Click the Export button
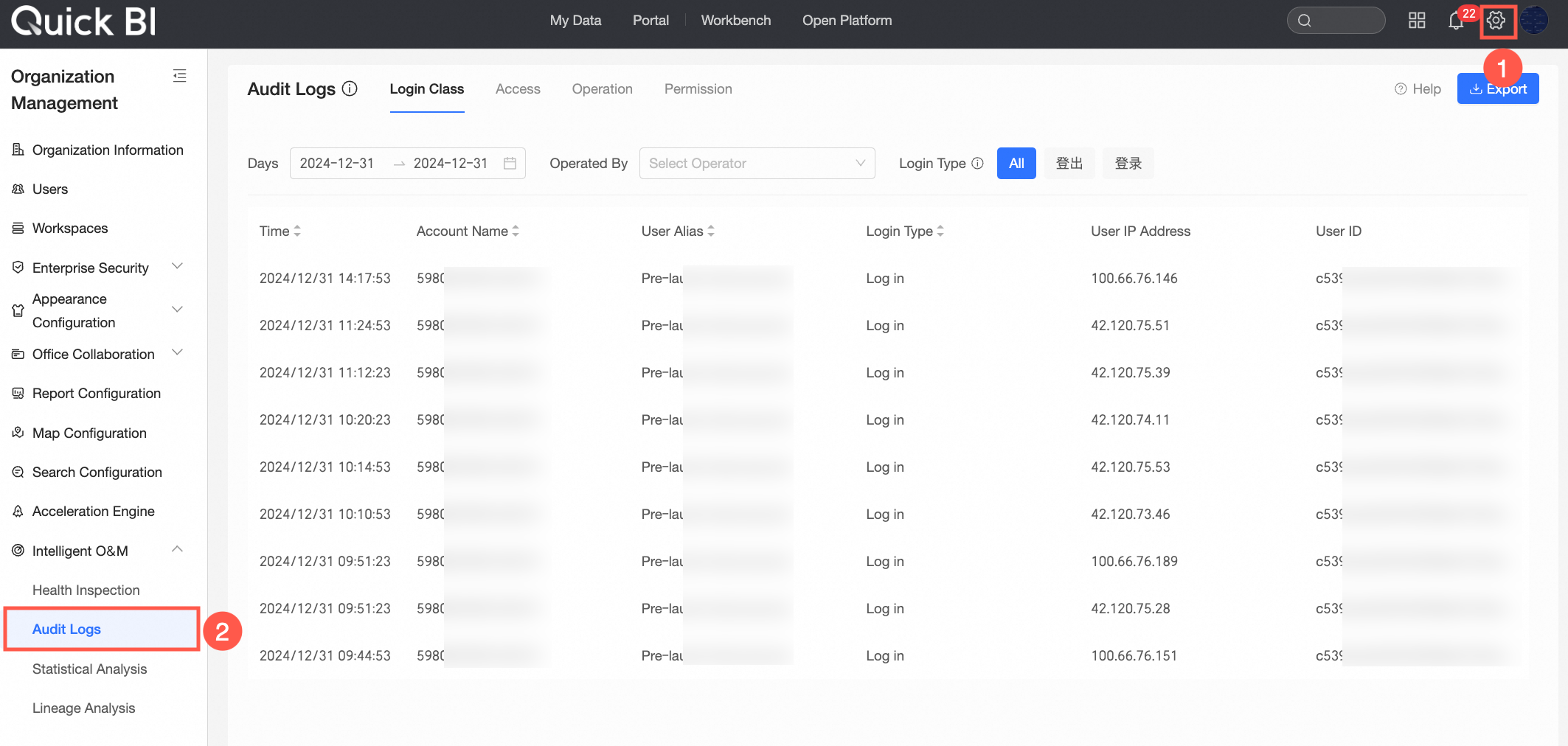Image resolution: width=1568 pixels, height=746 pixels. 1498,88
